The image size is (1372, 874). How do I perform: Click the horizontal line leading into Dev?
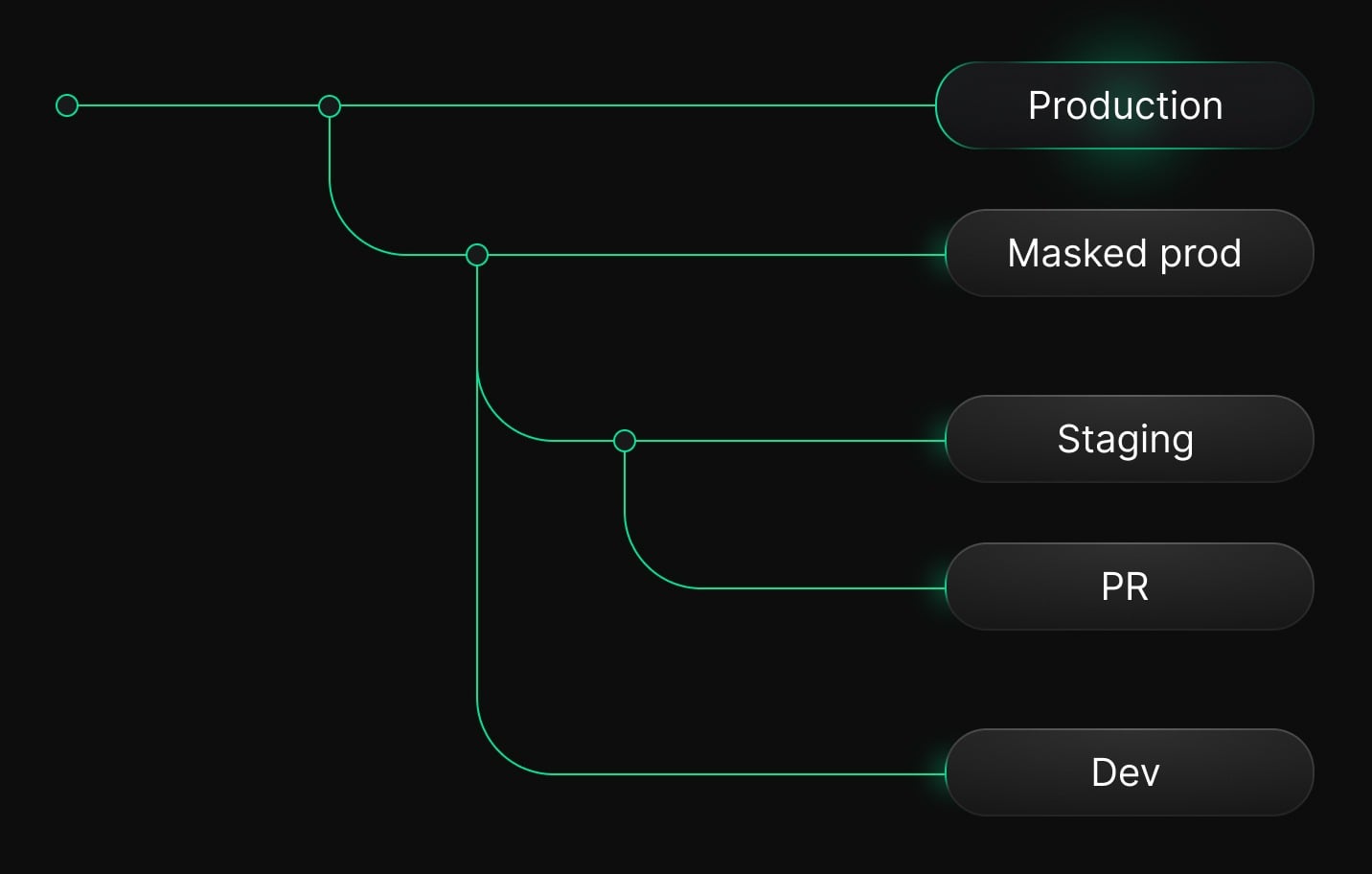tap(747, 773)
